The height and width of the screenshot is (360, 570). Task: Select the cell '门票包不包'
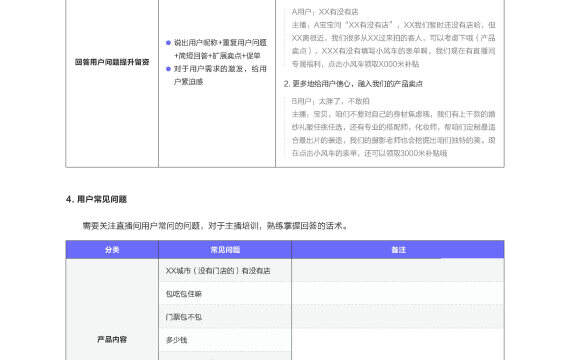[225, 317]
